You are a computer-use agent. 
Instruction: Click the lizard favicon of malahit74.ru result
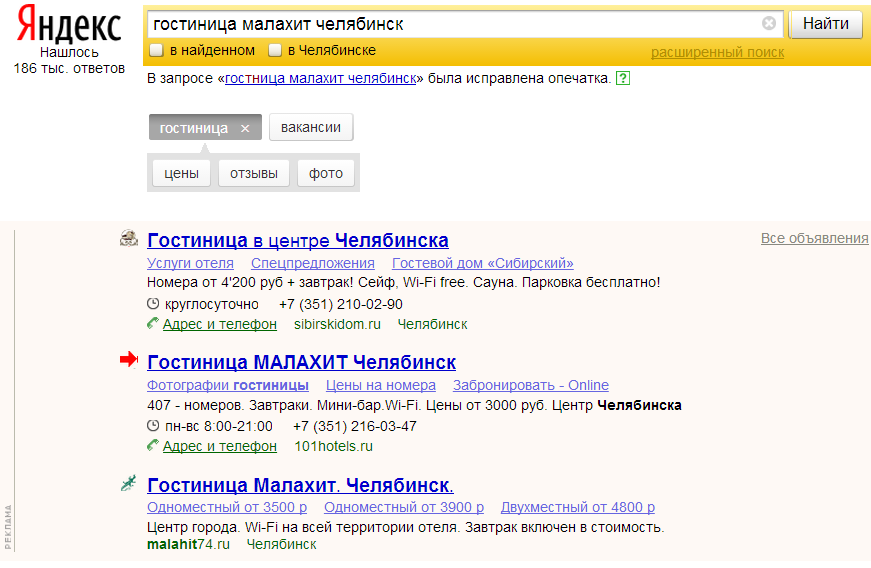[129, 484]
